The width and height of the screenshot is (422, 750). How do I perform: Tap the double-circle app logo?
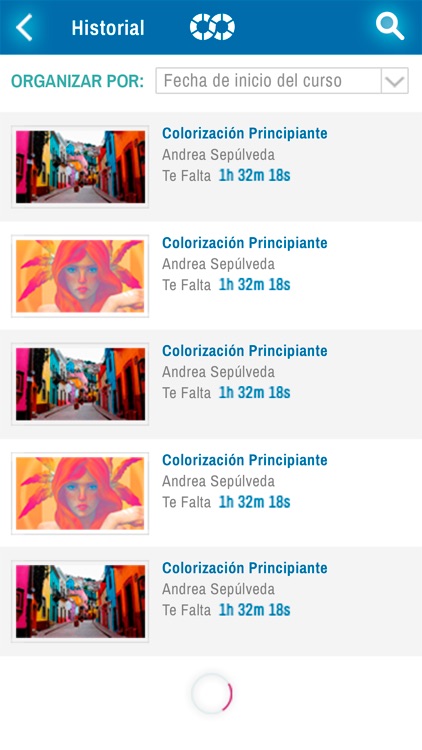coord(212,27)
